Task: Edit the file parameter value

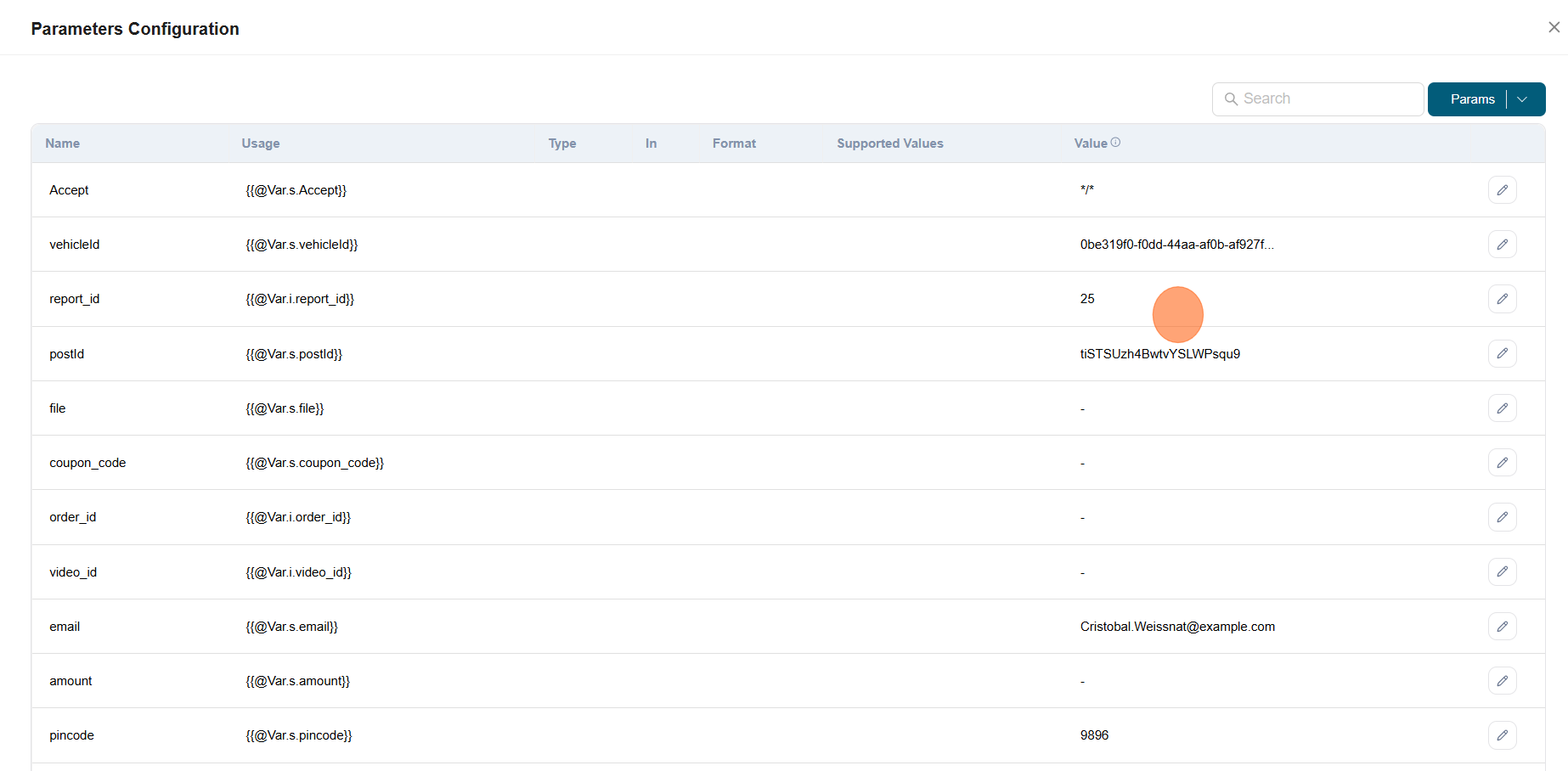Action: (x=1502, y=408)
